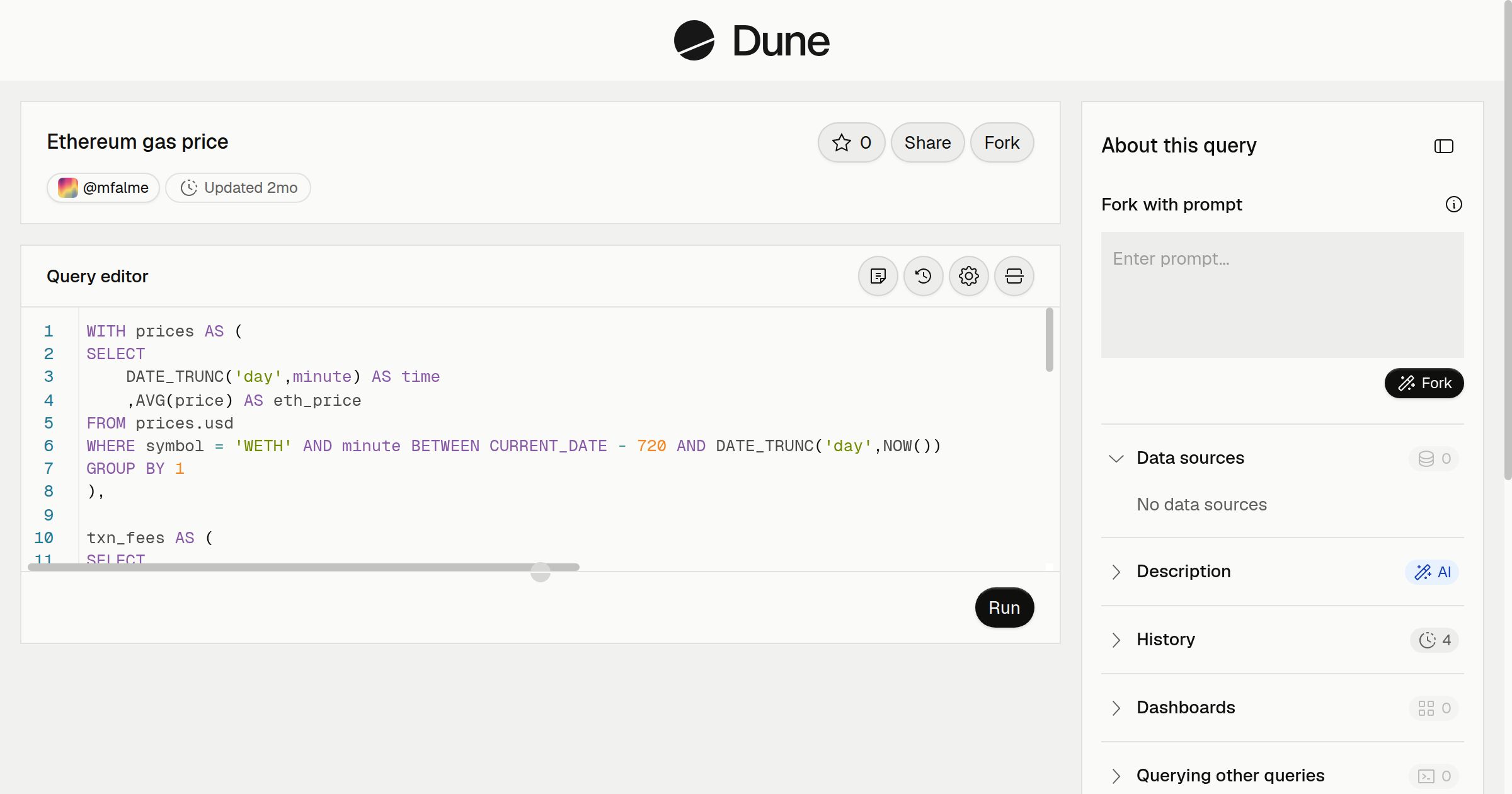1512x794 pixels.
Task: Open query version history icon
Action: coord(924,276)
